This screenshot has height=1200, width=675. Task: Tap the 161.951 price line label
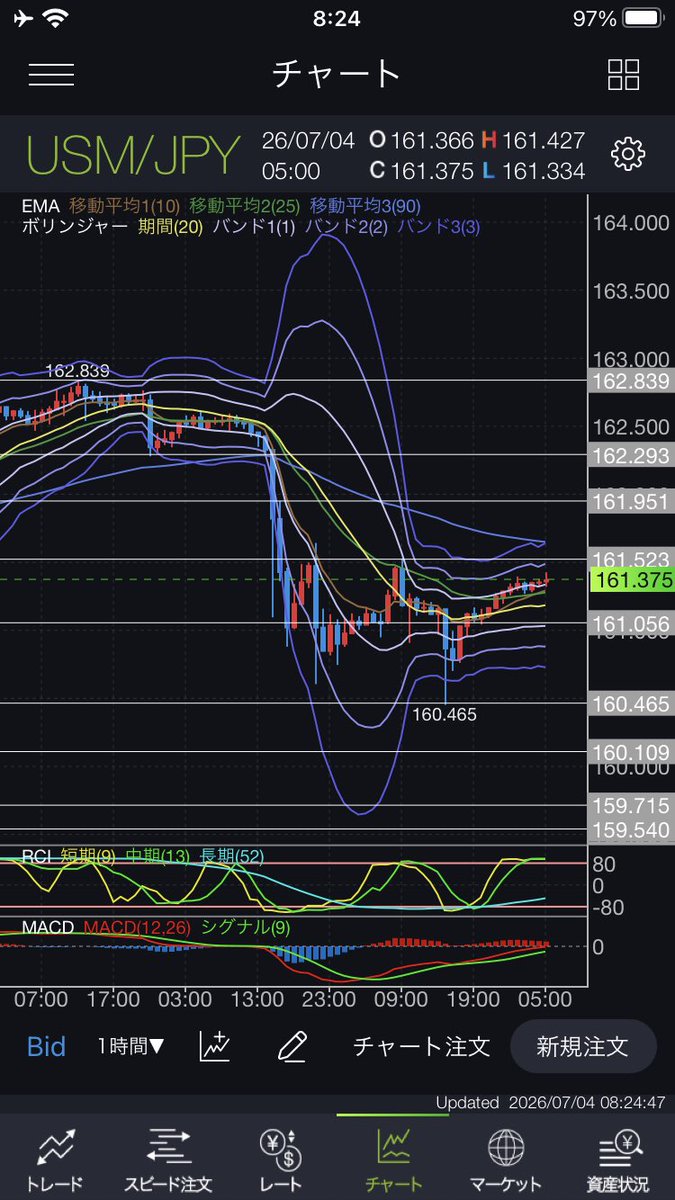click(x=629, y=501)
